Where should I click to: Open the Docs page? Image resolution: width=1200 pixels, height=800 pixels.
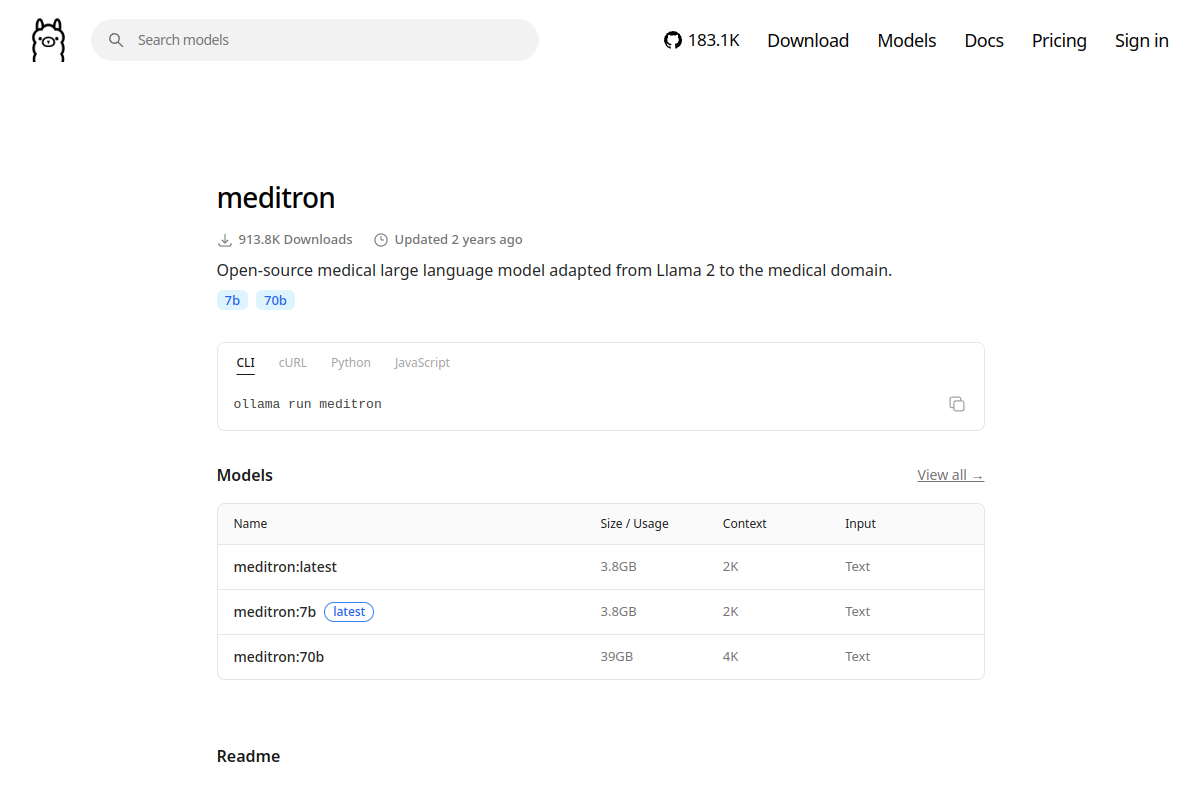[x=984, y=40]
